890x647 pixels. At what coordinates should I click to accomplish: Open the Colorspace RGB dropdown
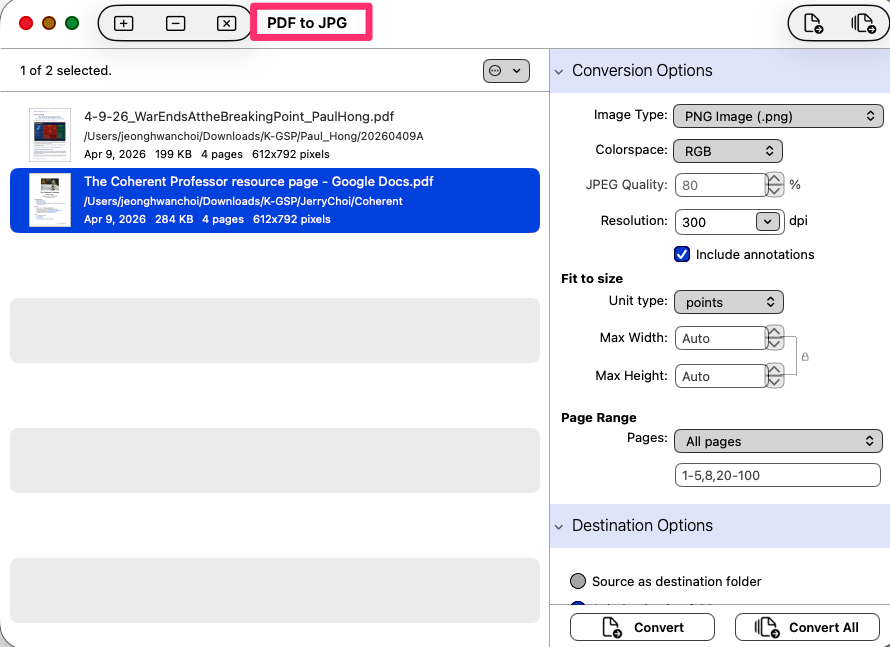tap(728, 151)
